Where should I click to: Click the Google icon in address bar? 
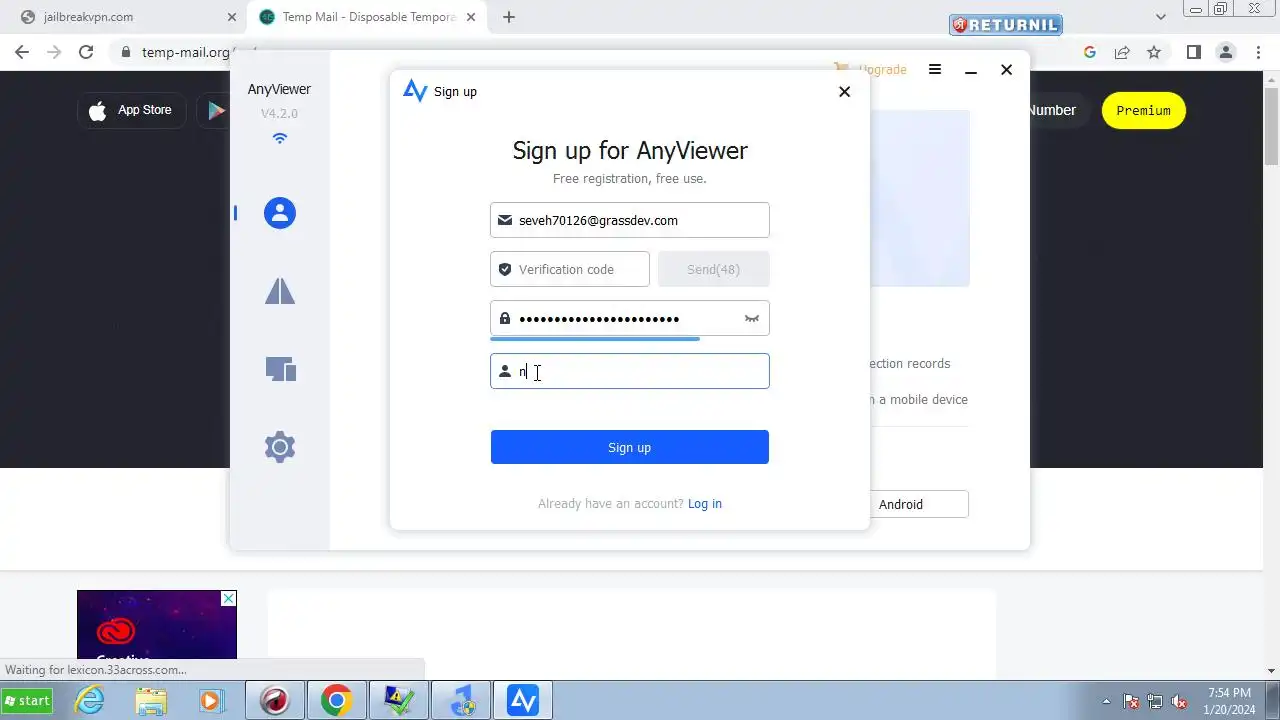(1090, 52)
